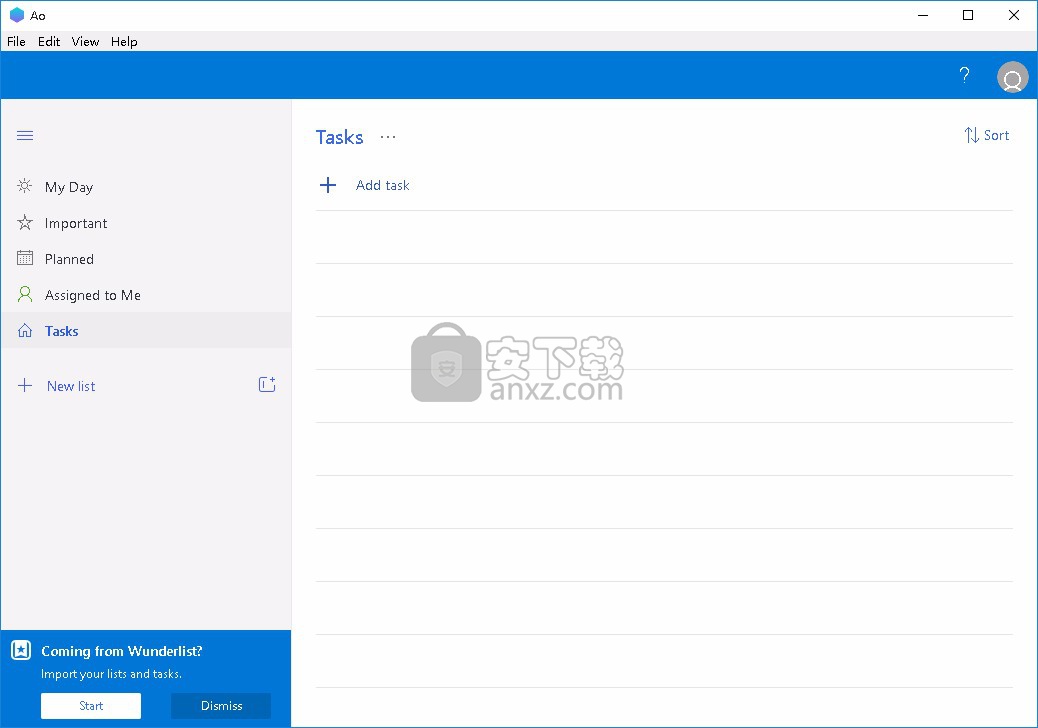Open the Help menu
Viewport: 1038px width, 728px height.
pos(124,42)
